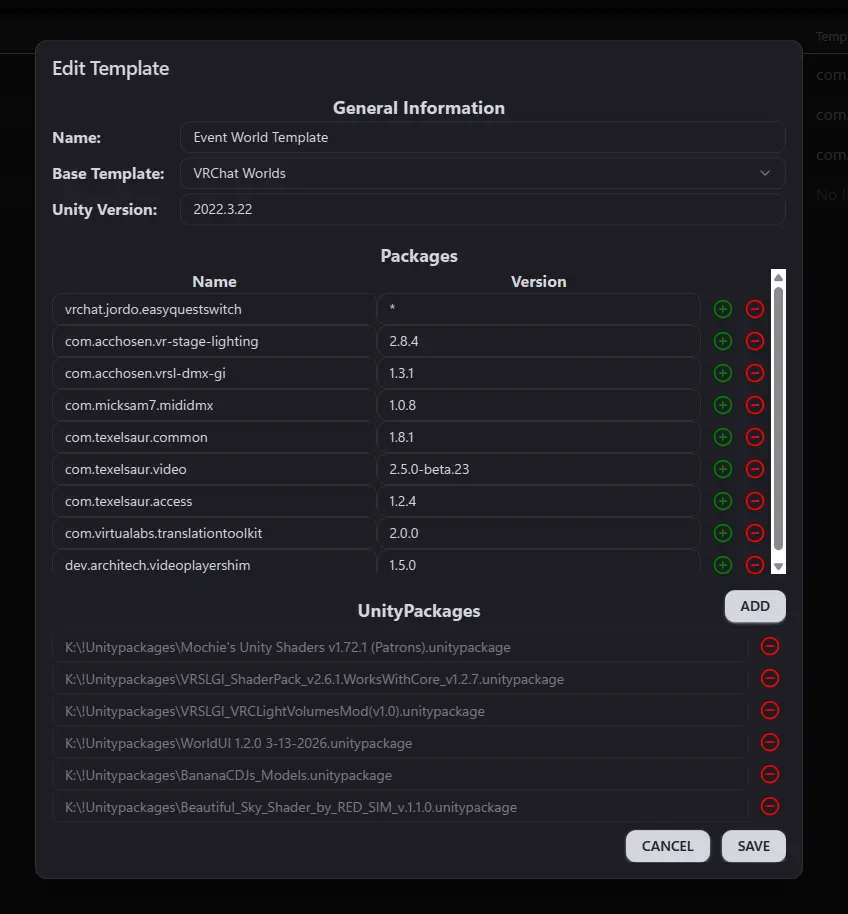Viewport: 848px width, 914px height.
Task: Edit the Unity Version field
Action: (x=482, y=209)
